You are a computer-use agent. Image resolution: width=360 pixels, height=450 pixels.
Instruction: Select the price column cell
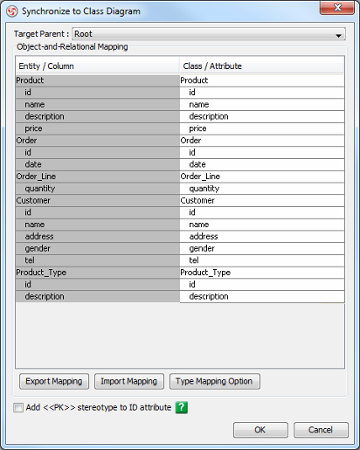point(98,129)
